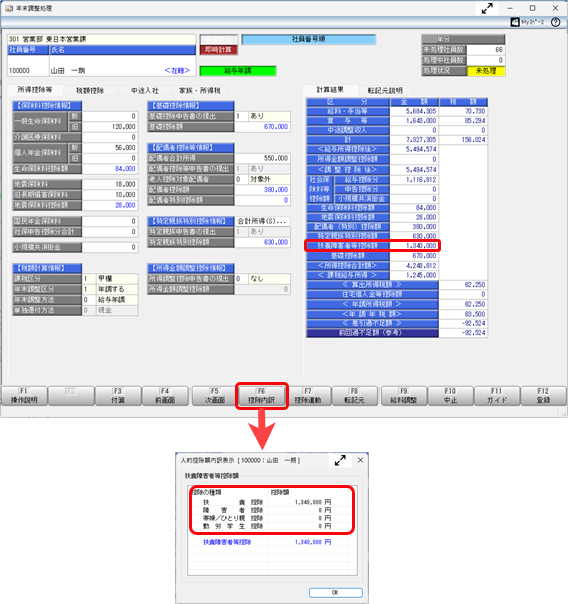Click the 未処理社員数 value 66

486,50
